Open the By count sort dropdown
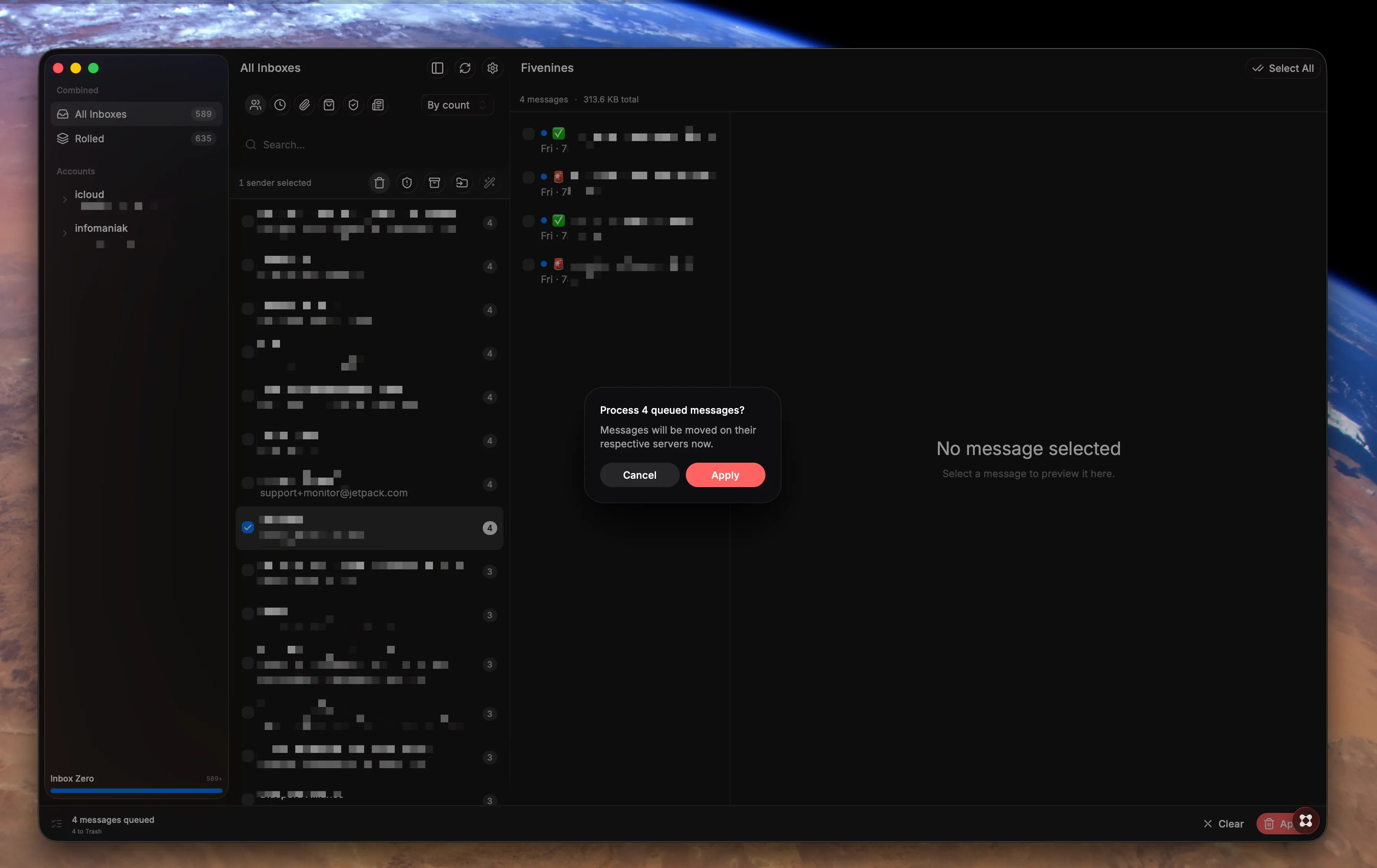This screenshot has height=868, width=1377. 457,105
